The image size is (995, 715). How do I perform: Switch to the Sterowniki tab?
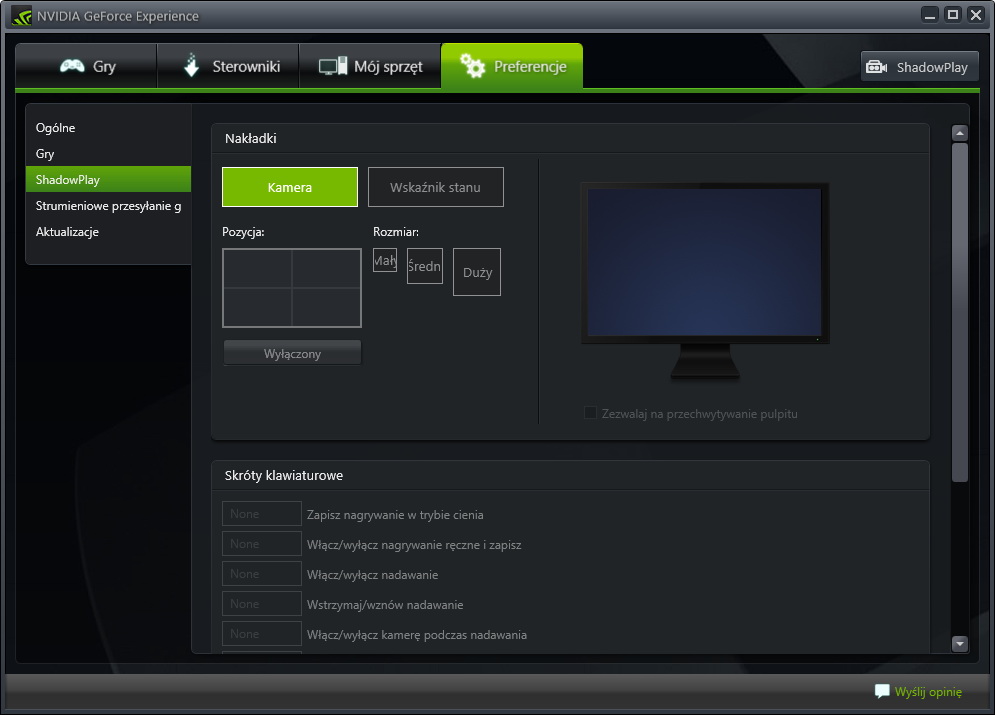tap(228, 66)
